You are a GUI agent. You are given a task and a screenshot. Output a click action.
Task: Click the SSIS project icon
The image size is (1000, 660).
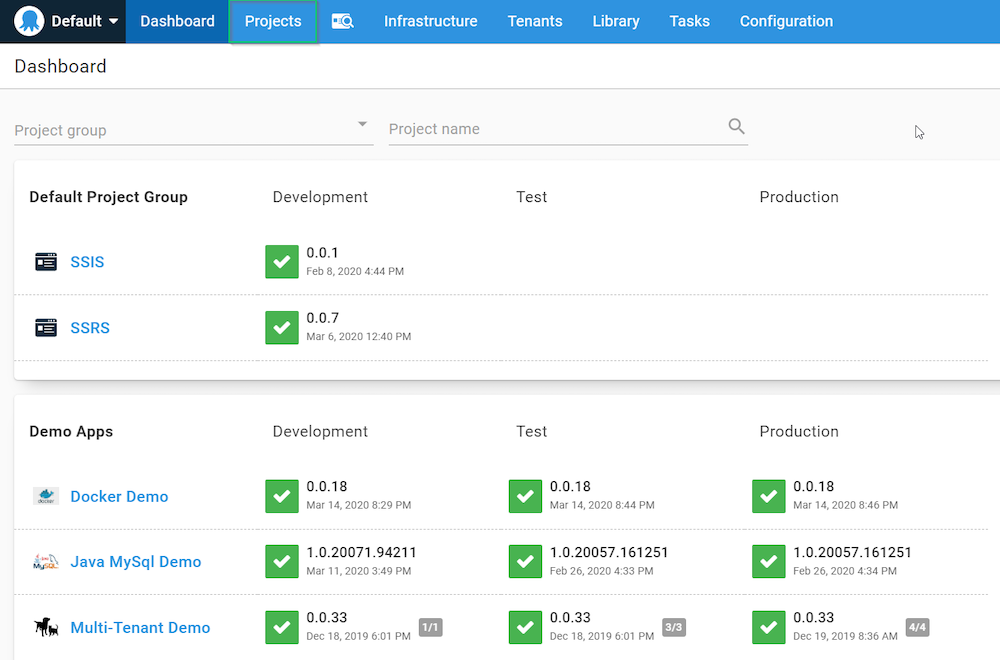coord(46,261)
